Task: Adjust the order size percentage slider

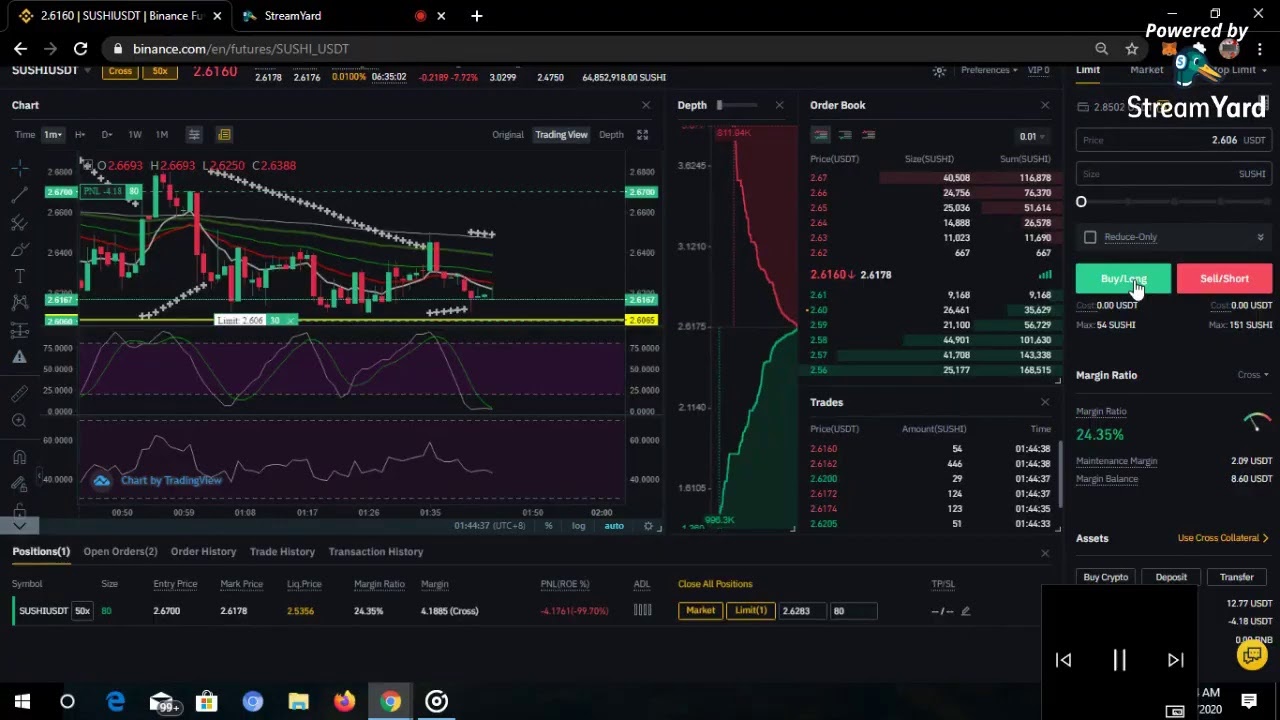Action: (1174, 202)
